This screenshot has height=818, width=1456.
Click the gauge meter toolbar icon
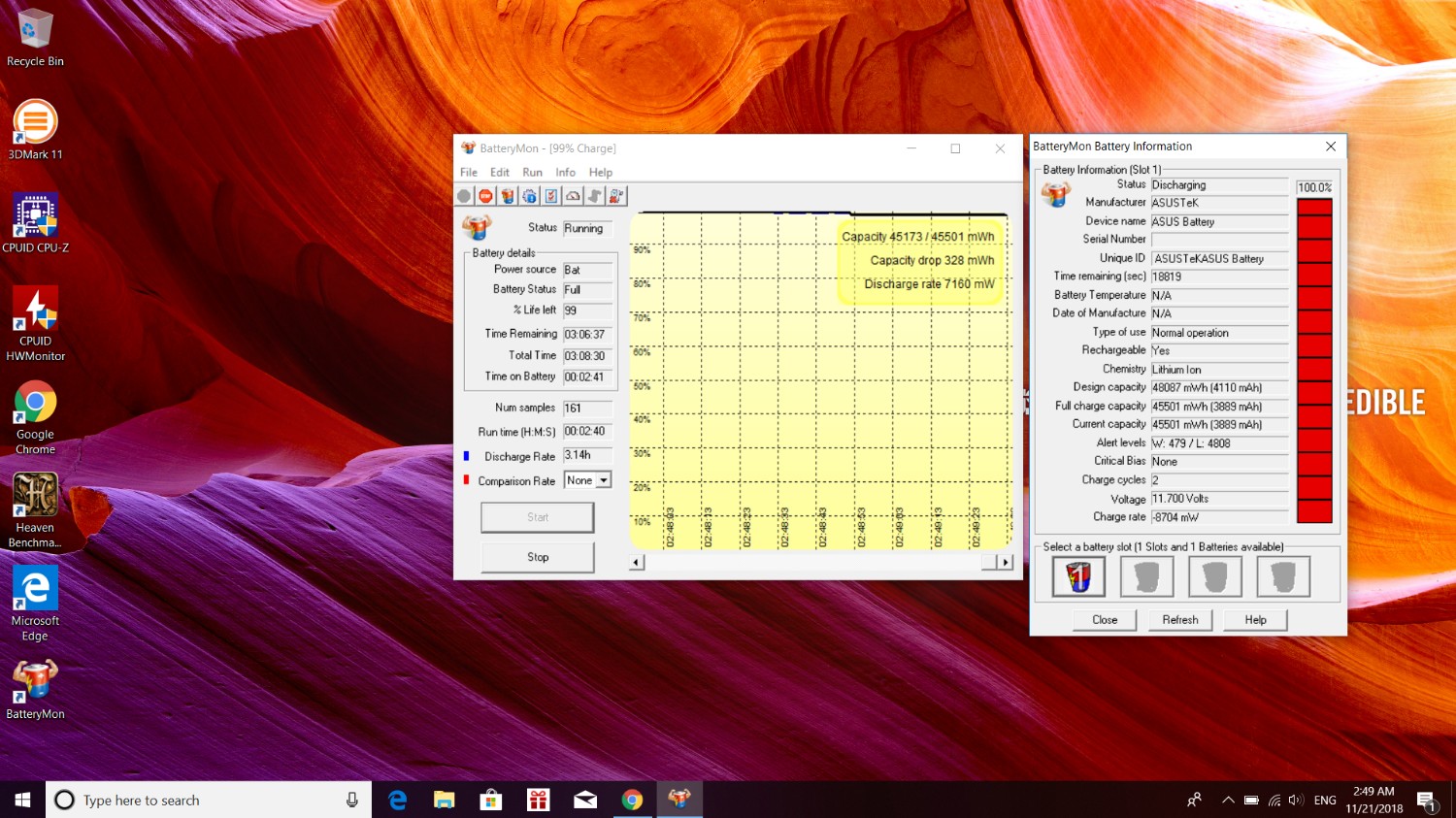pyautogui.click(x=573, y=196)
